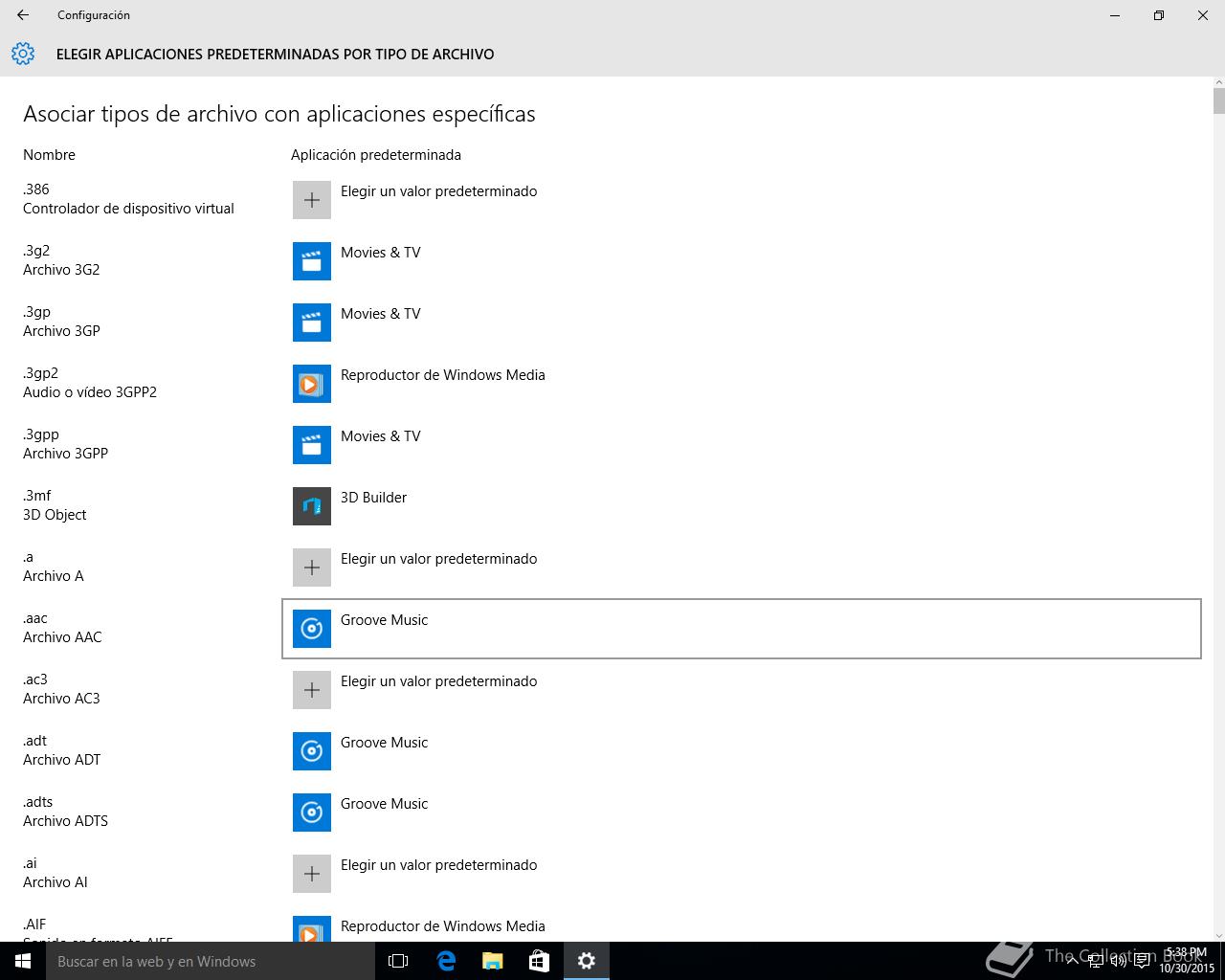The width and height of the screenshot is (1225, 980).
Task: Click the 'Archivo ADTS' description
Action: point(65,821)
